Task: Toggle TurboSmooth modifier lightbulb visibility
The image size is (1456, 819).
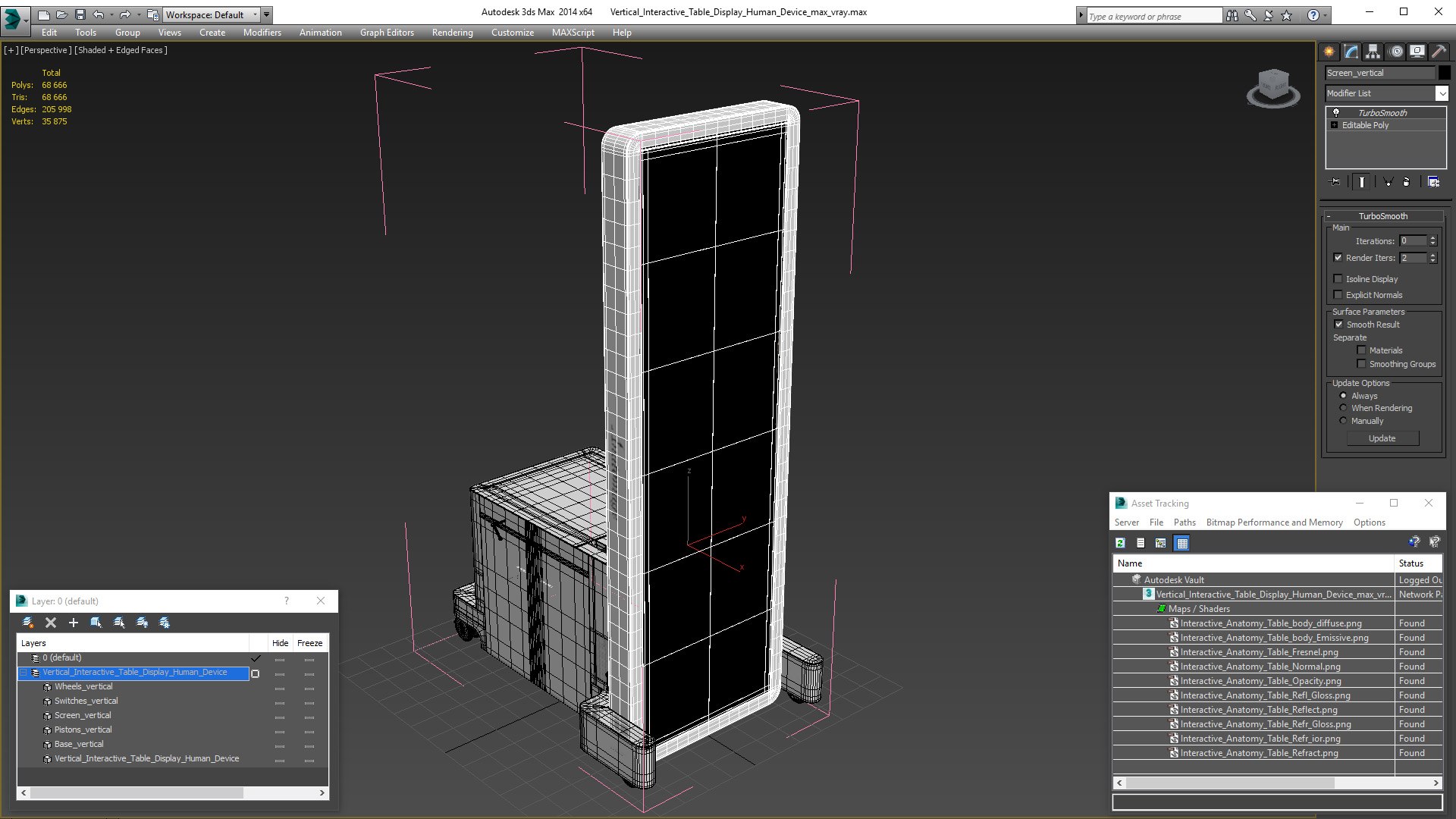Action: tap(1336, 112)
